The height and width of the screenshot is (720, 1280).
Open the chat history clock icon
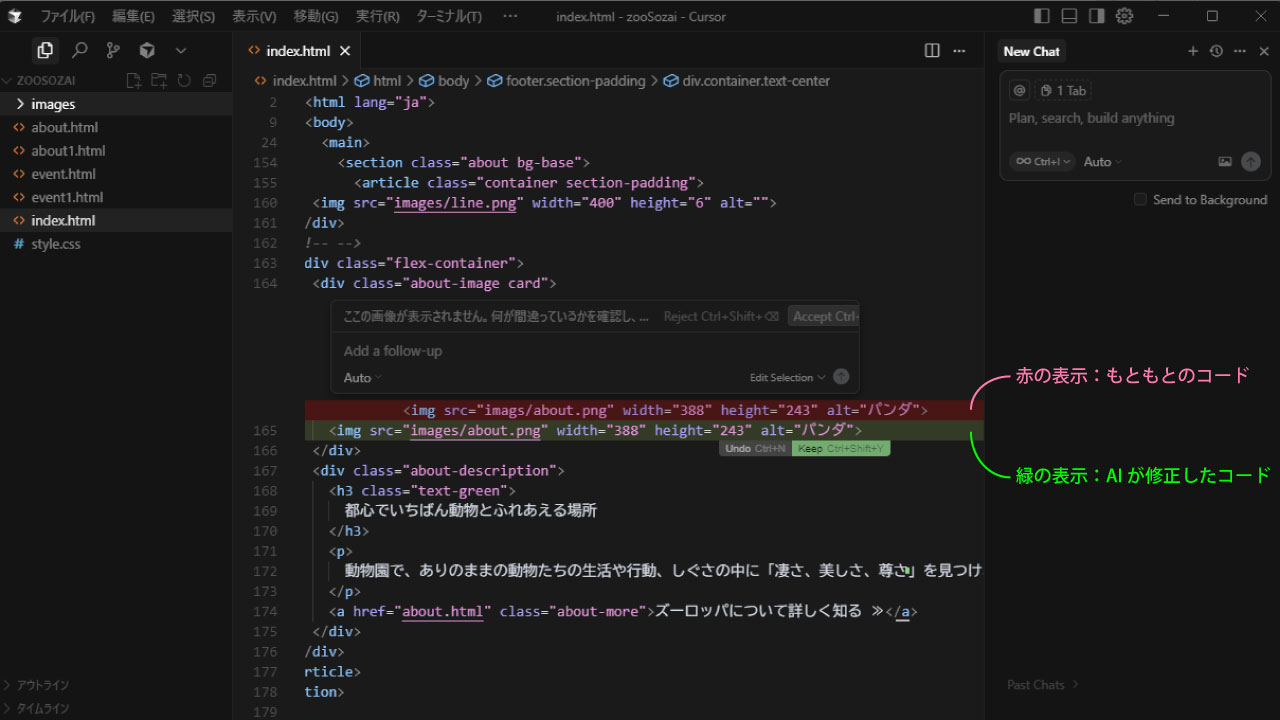point(1216,51)
